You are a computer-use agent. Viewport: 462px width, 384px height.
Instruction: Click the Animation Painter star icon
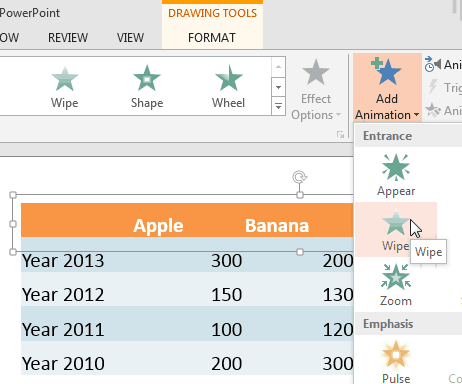[x=433, y=110]
